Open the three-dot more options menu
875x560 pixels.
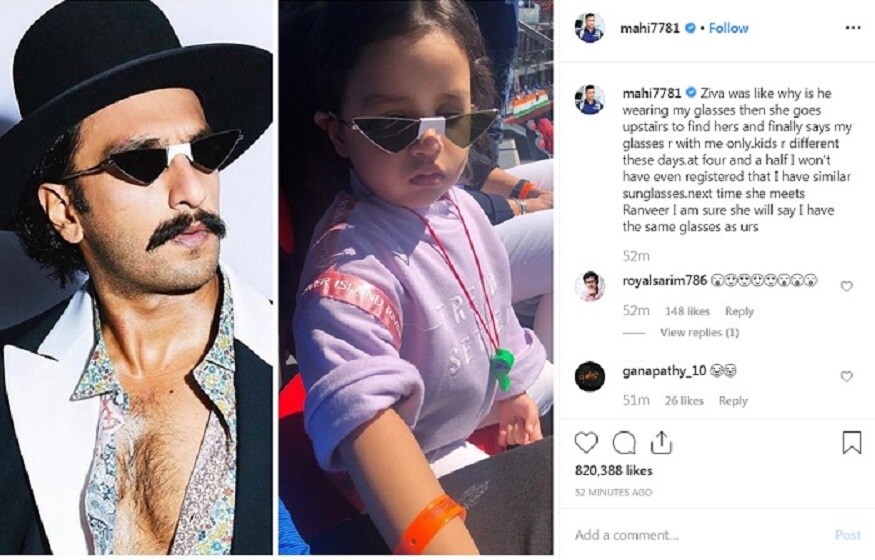(853, 28)
